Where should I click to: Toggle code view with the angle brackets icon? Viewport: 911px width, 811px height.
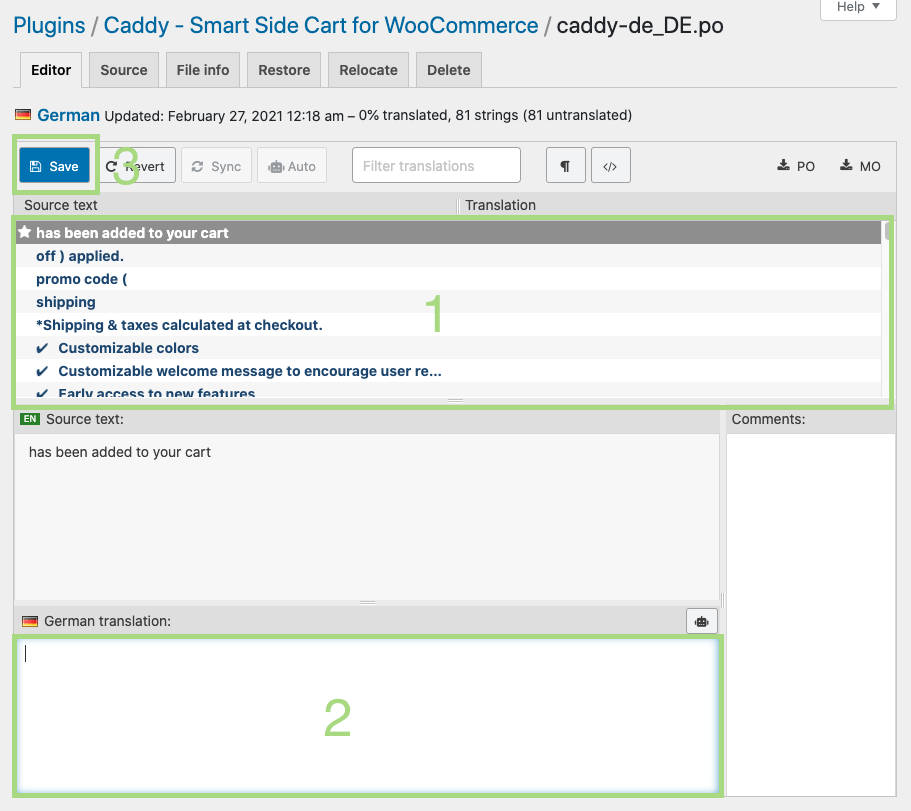(x=611, y=166)
